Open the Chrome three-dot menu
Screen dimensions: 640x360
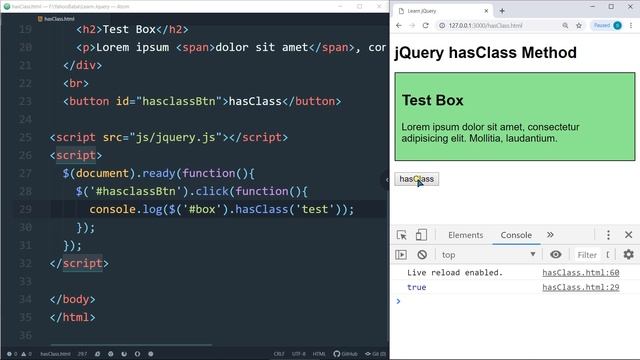pos(631,25)
